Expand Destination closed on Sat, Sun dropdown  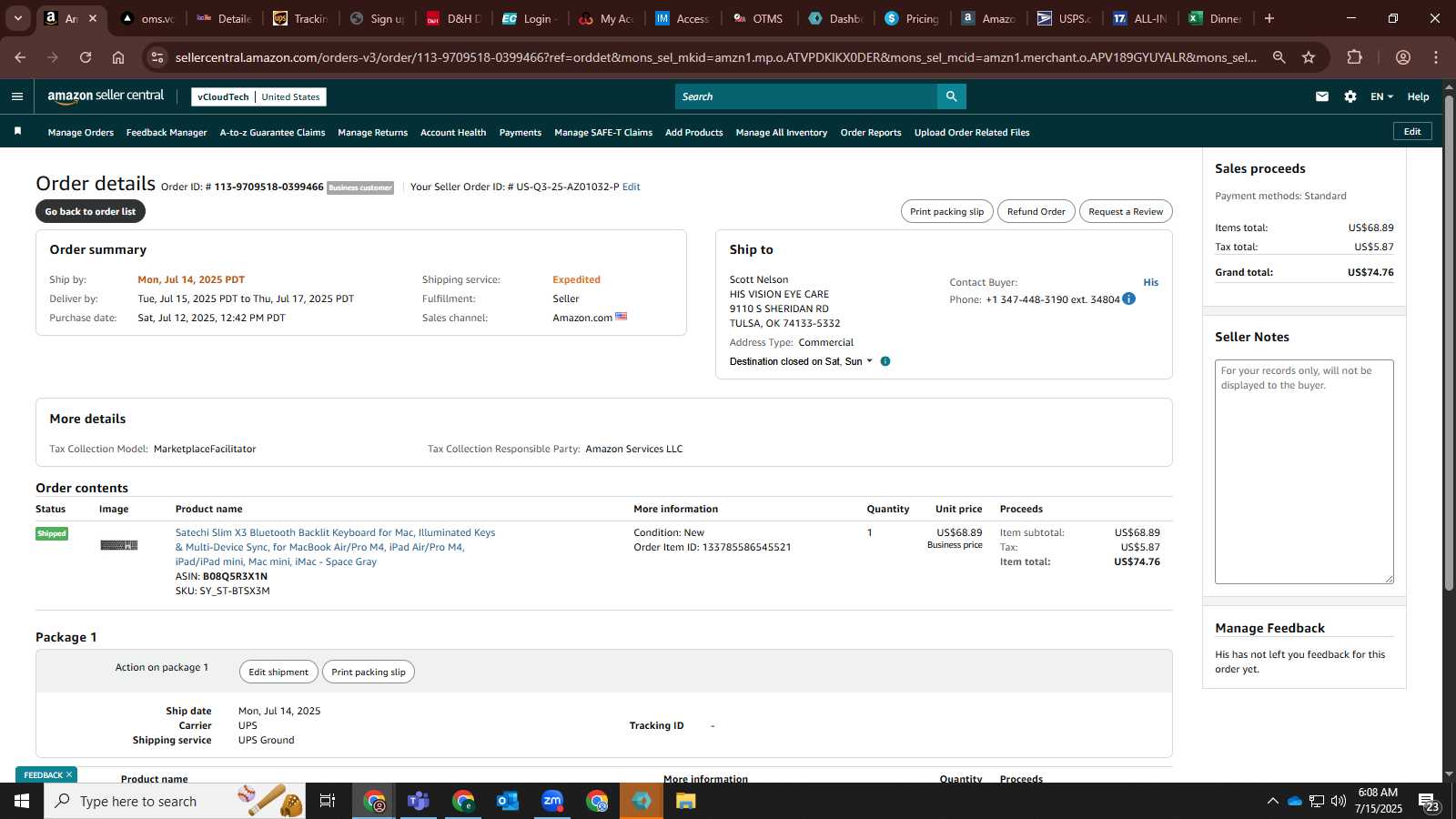click(801, 361)
